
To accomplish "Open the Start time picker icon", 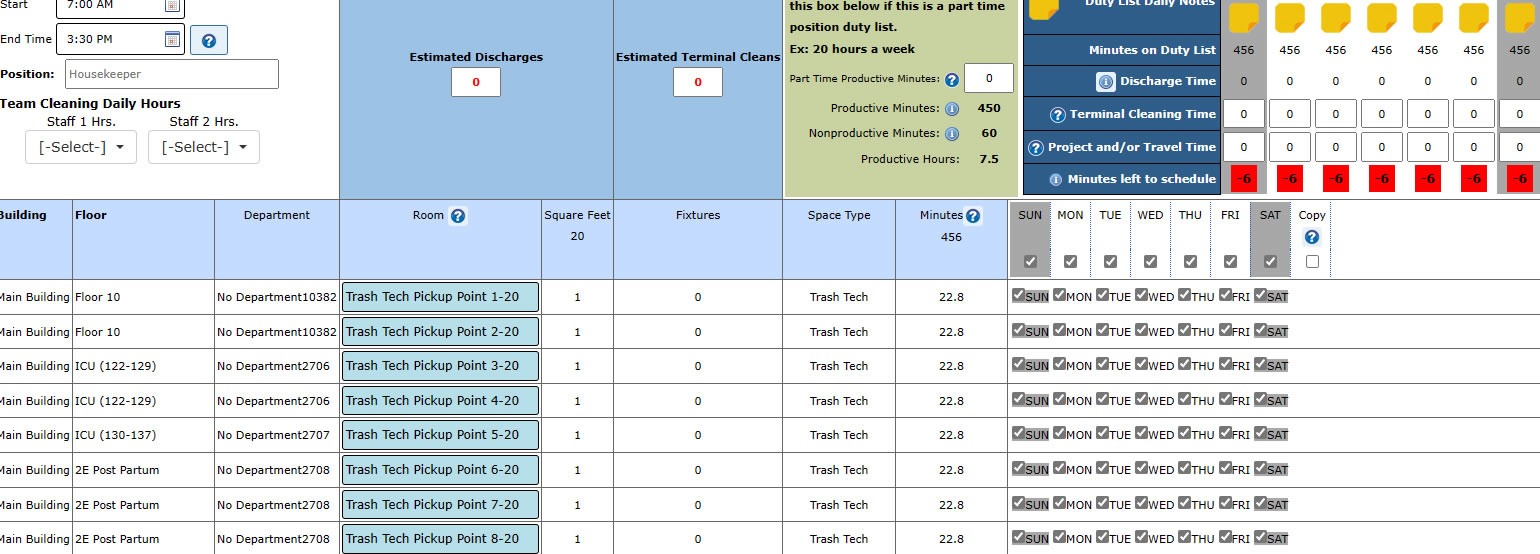I will tap(171, 5).
